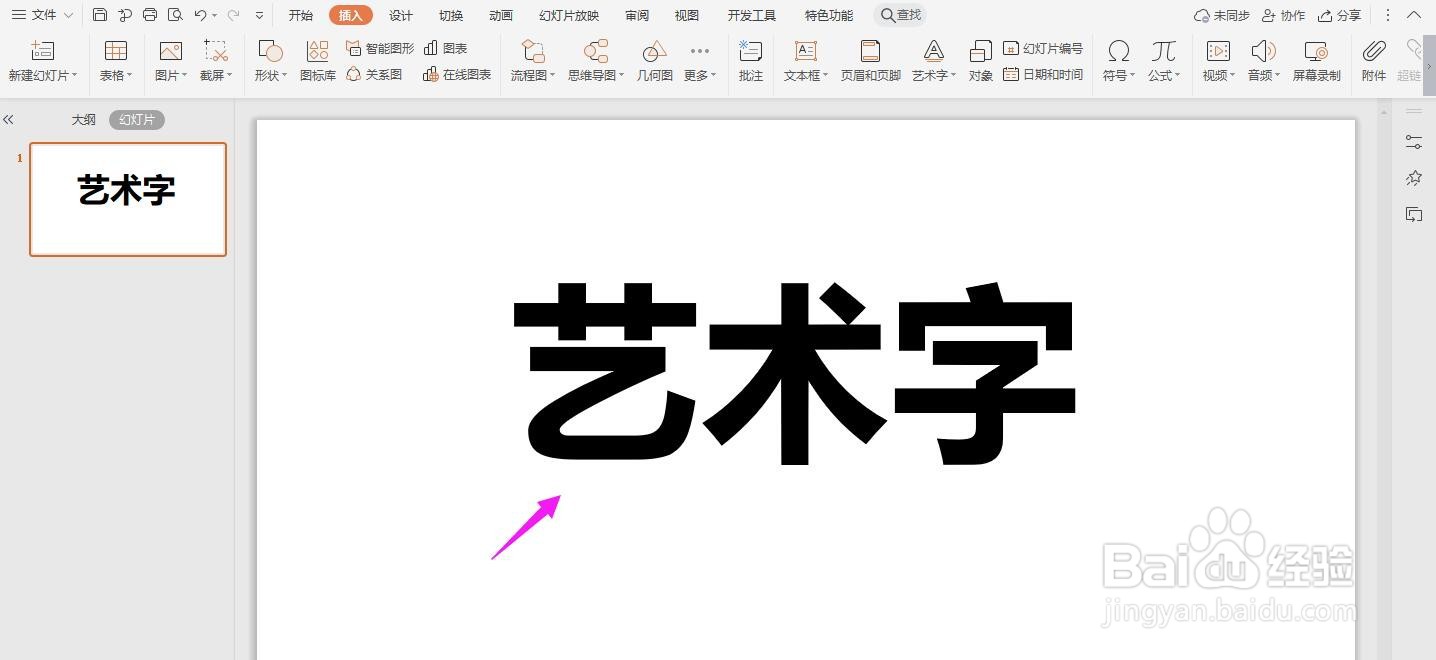Click the Not Synced (未同步) button
This screenshot has width=1436, height=660.
pyautogui.click(x=1221, y=15)
